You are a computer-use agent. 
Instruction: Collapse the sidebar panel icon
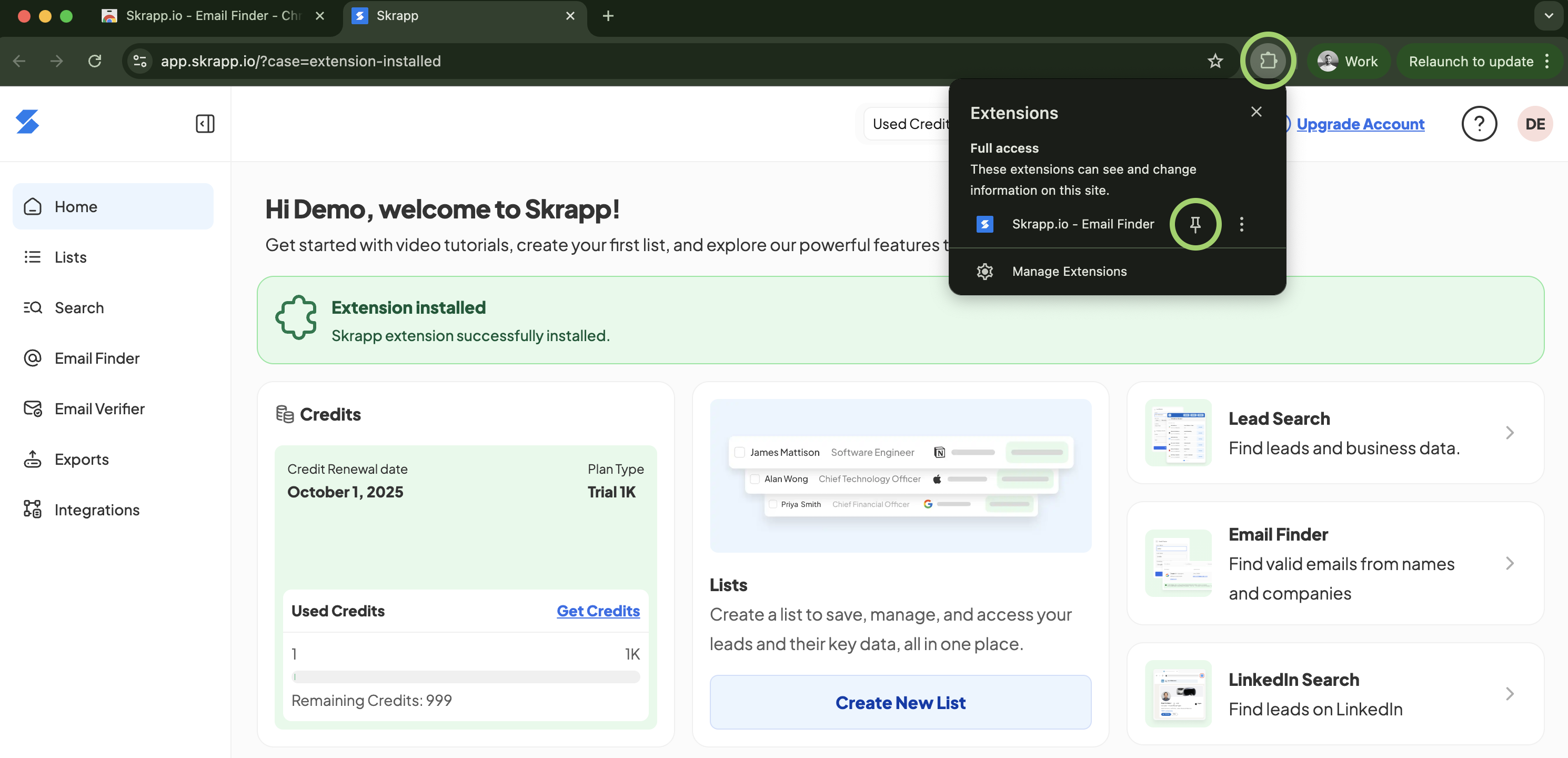205,124
